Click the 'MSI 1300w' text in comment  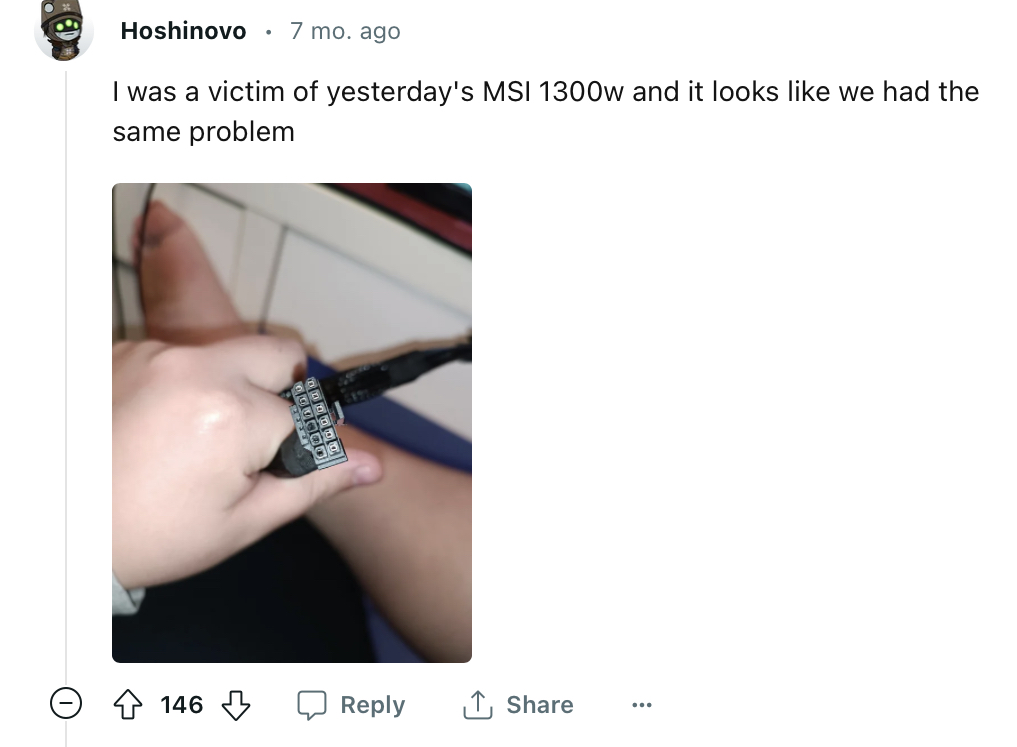(553, 91)
